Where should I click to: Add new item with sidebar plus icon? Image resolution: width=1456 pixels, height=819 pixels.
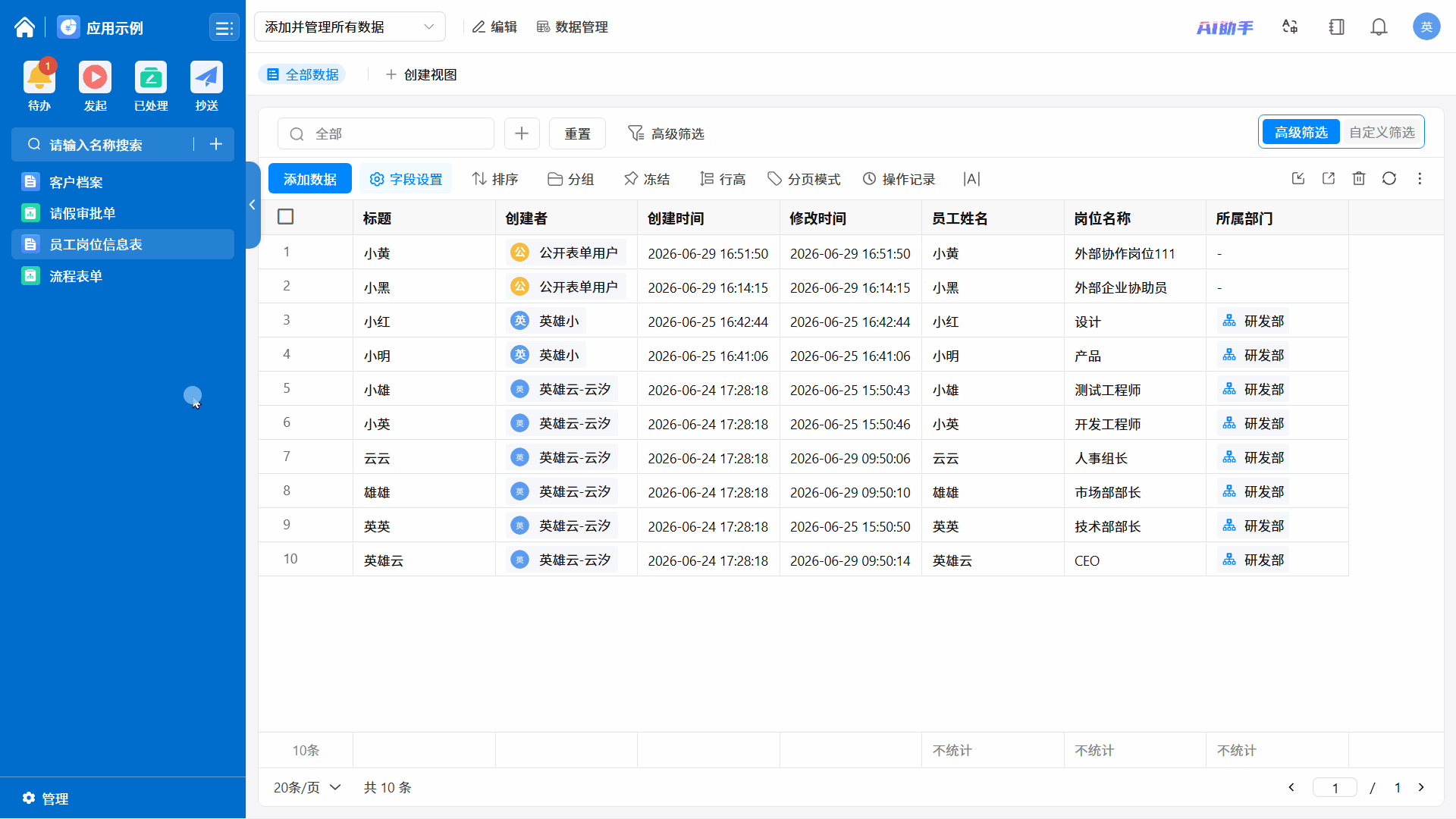click(216, 144)
